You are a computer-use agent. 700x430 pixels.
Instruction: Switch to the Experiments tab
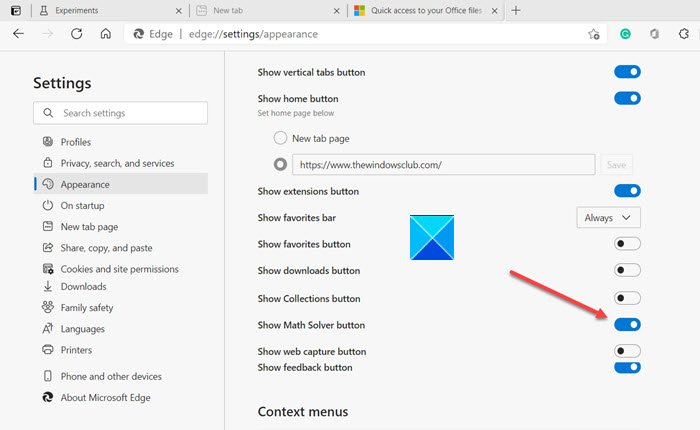click(109, 11)
